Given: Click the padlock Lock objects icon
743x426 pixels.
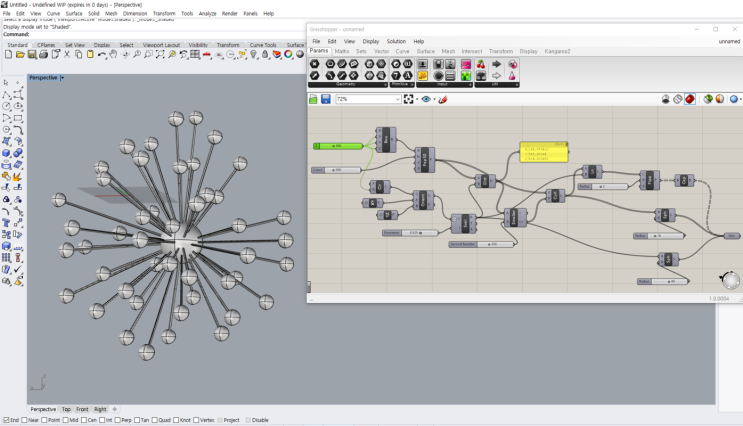Looking at the screenshot, I should 265,54.
